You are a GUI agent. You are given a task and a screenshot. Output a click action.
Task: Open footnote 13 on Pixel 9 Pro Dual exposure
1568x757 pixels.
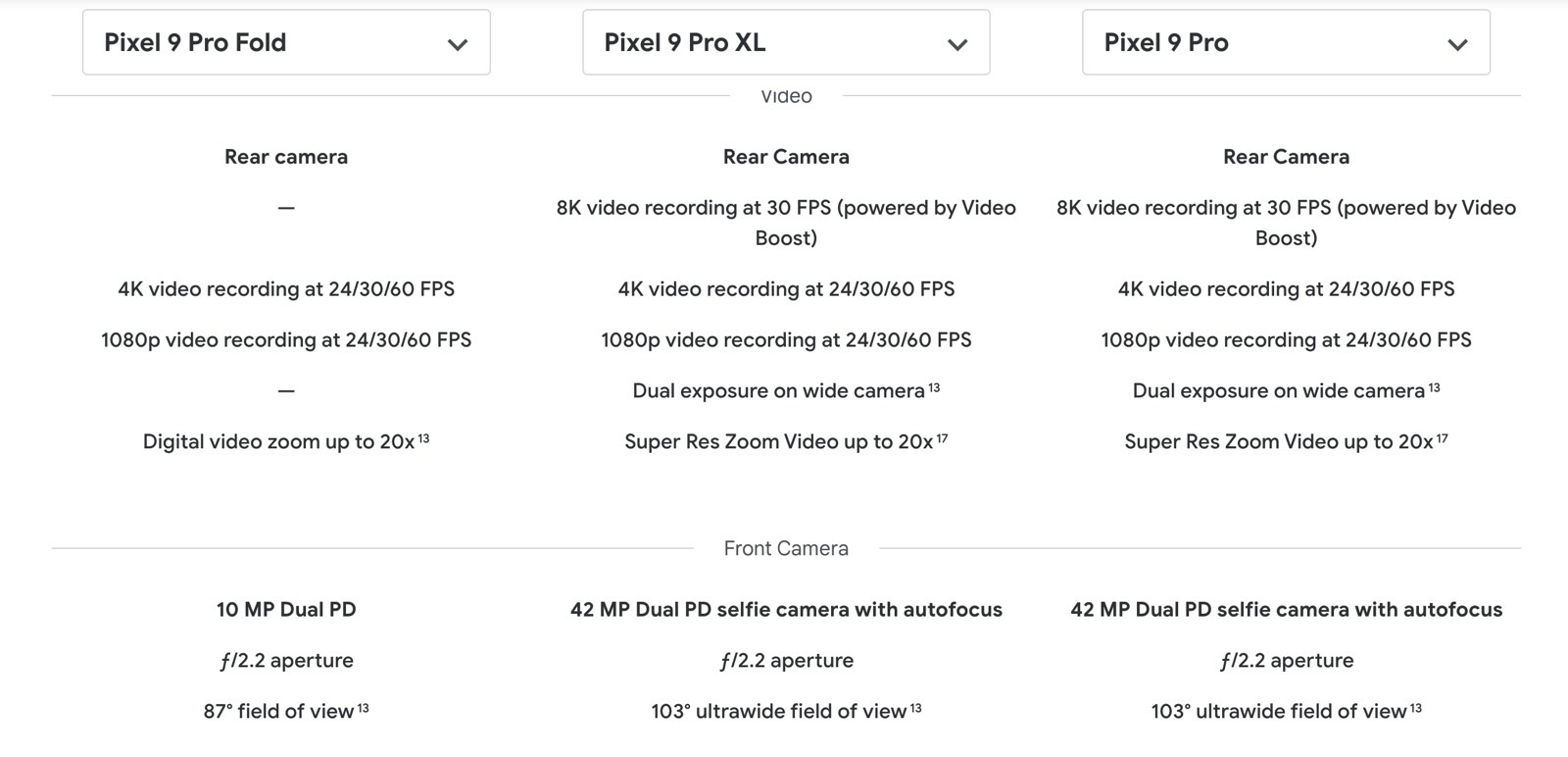(x=1434, y=387)
